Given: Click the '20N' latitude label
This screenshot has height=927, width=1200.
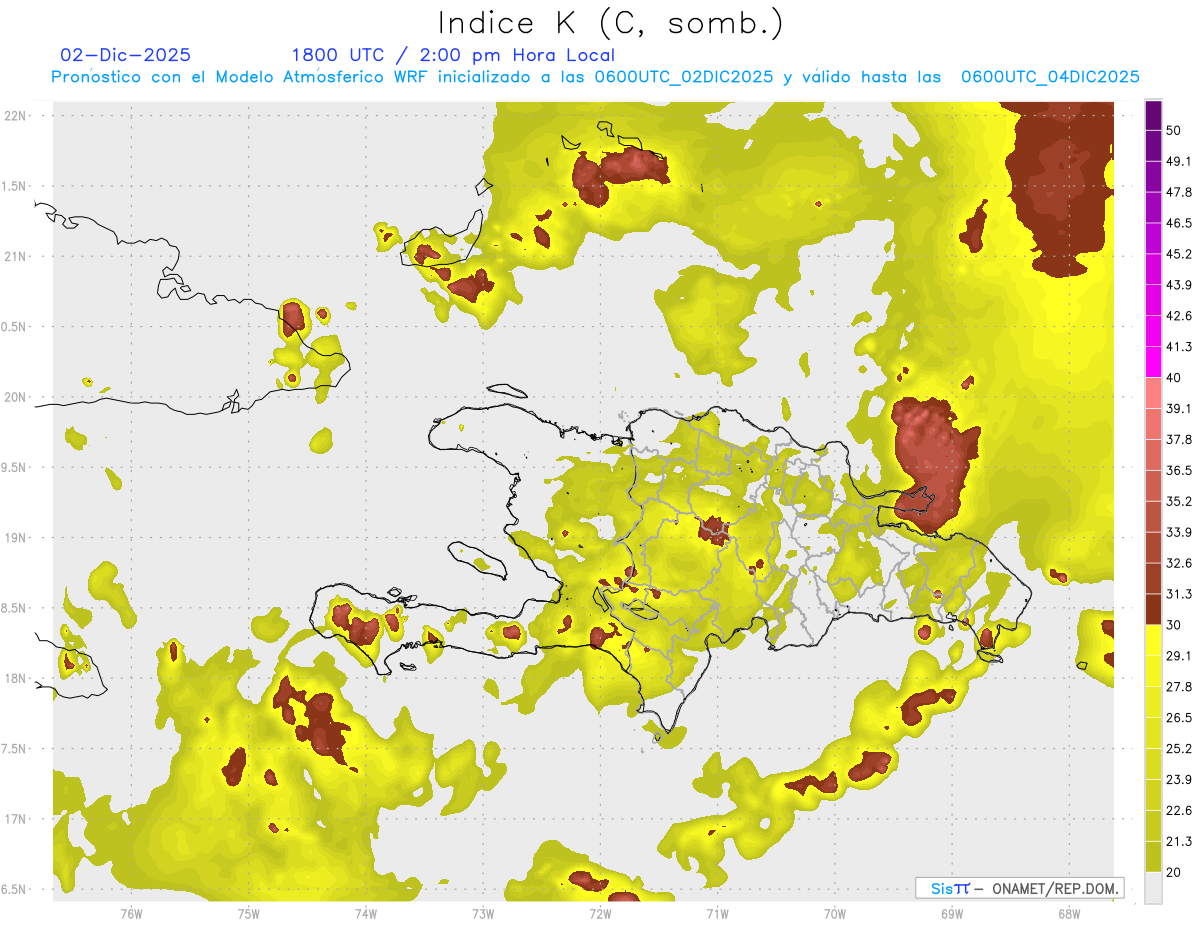Looking at the screenshot, I should click(15, 397).
